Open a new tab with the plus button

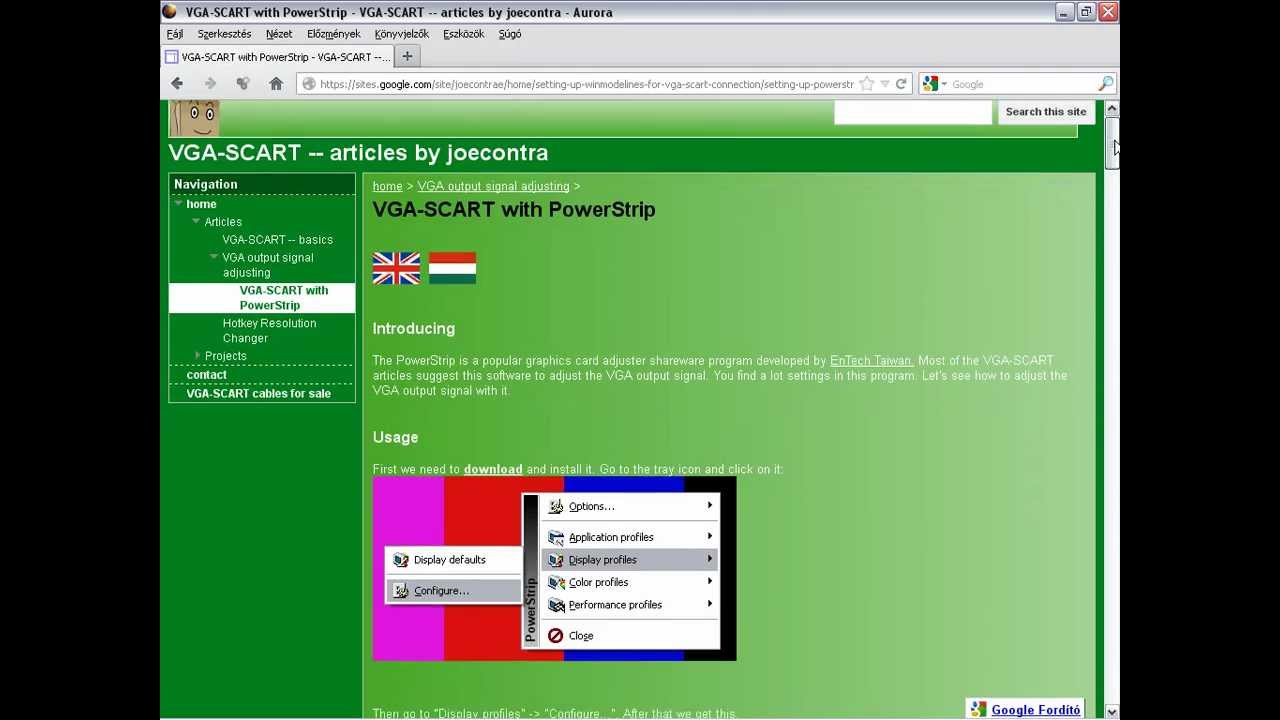tap(407, 57)
